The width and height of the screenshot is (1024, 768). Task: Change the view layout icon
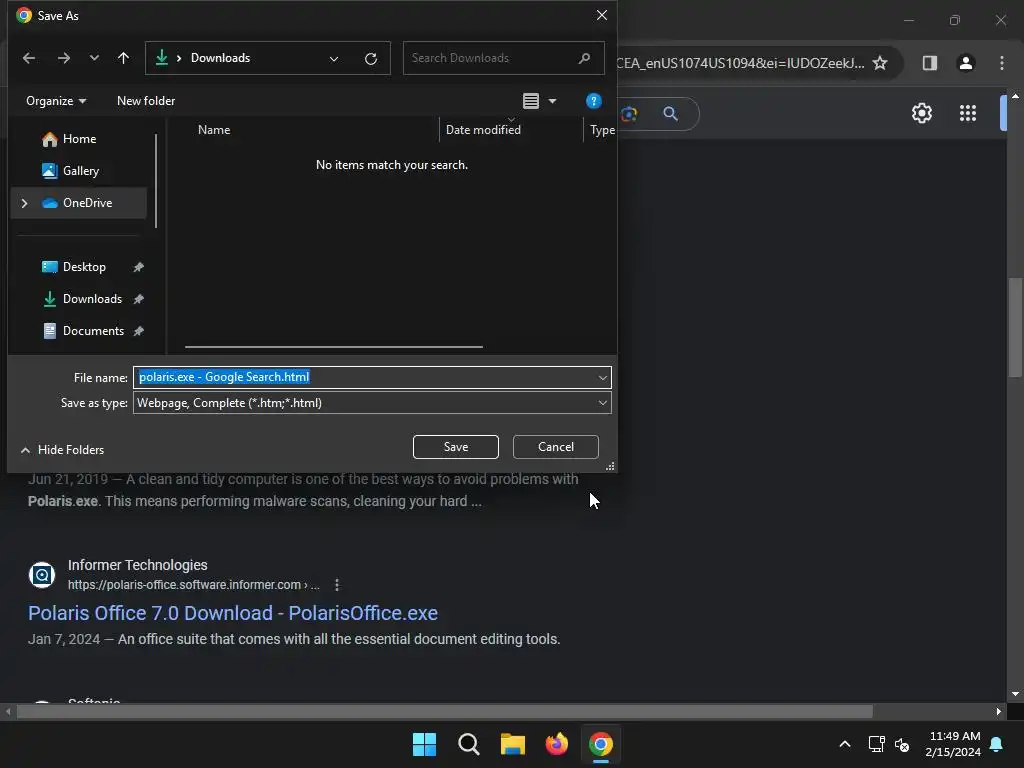[x=531, y=101]
